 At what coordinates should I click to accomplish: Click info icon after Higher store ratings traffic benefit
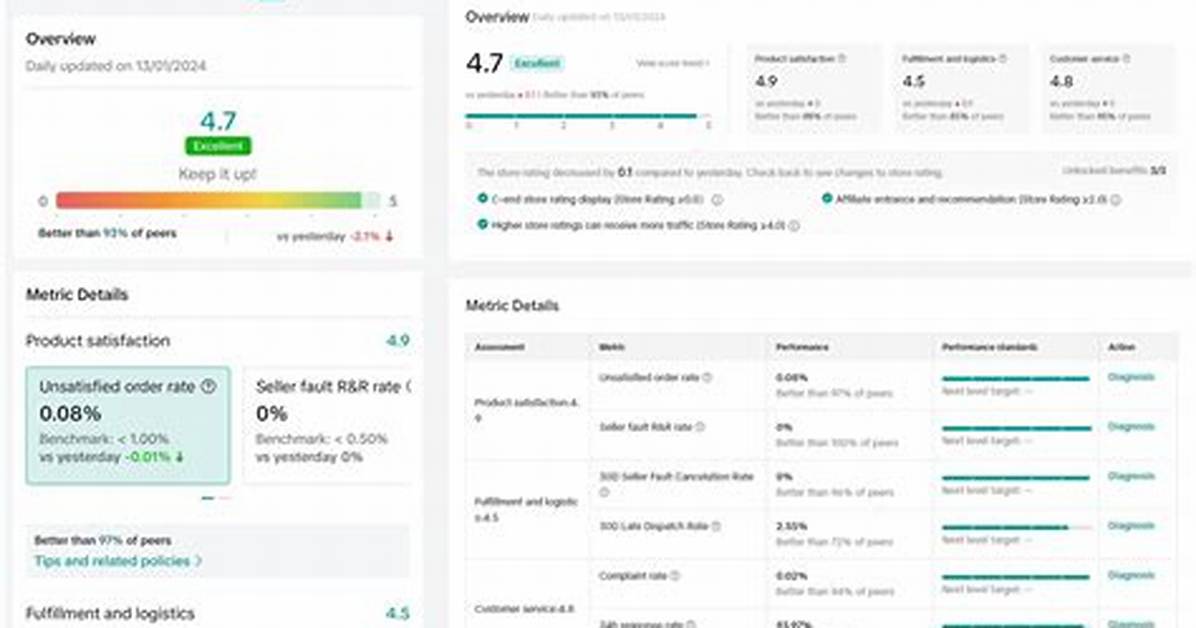tap(794, 226)
